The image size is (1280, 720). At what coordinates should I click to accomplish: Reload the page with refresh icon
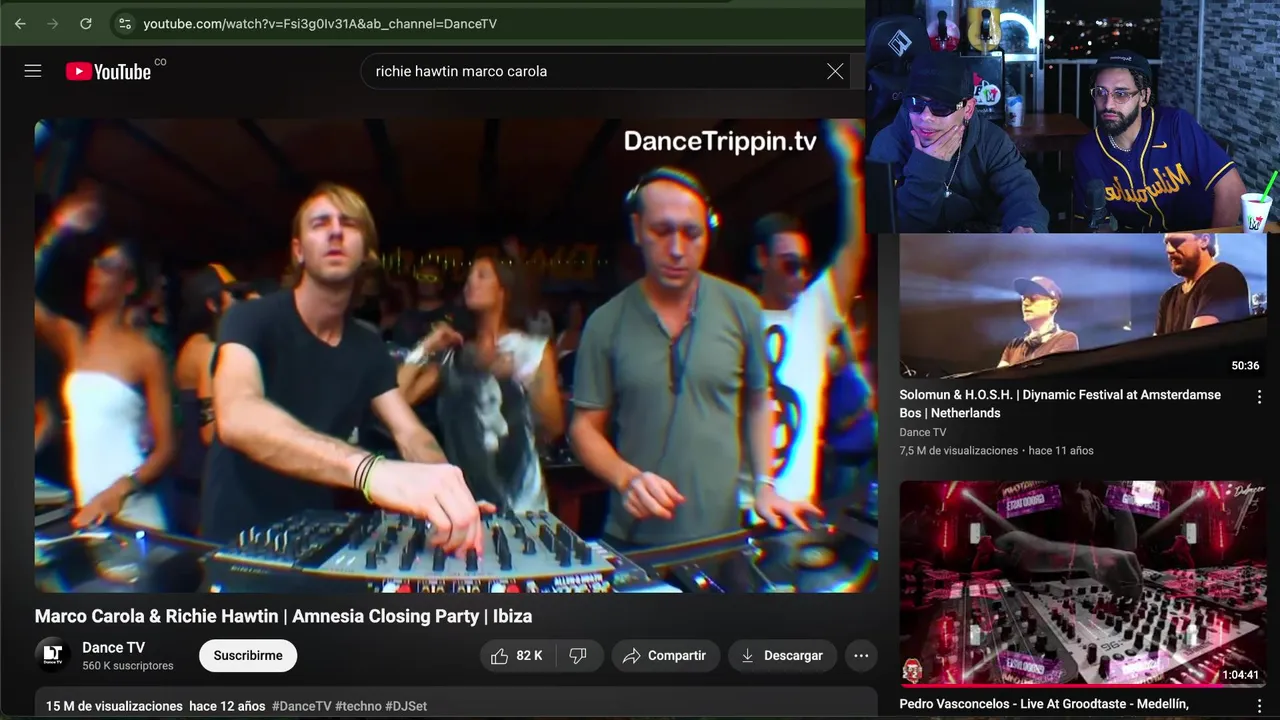pos(86,23)
